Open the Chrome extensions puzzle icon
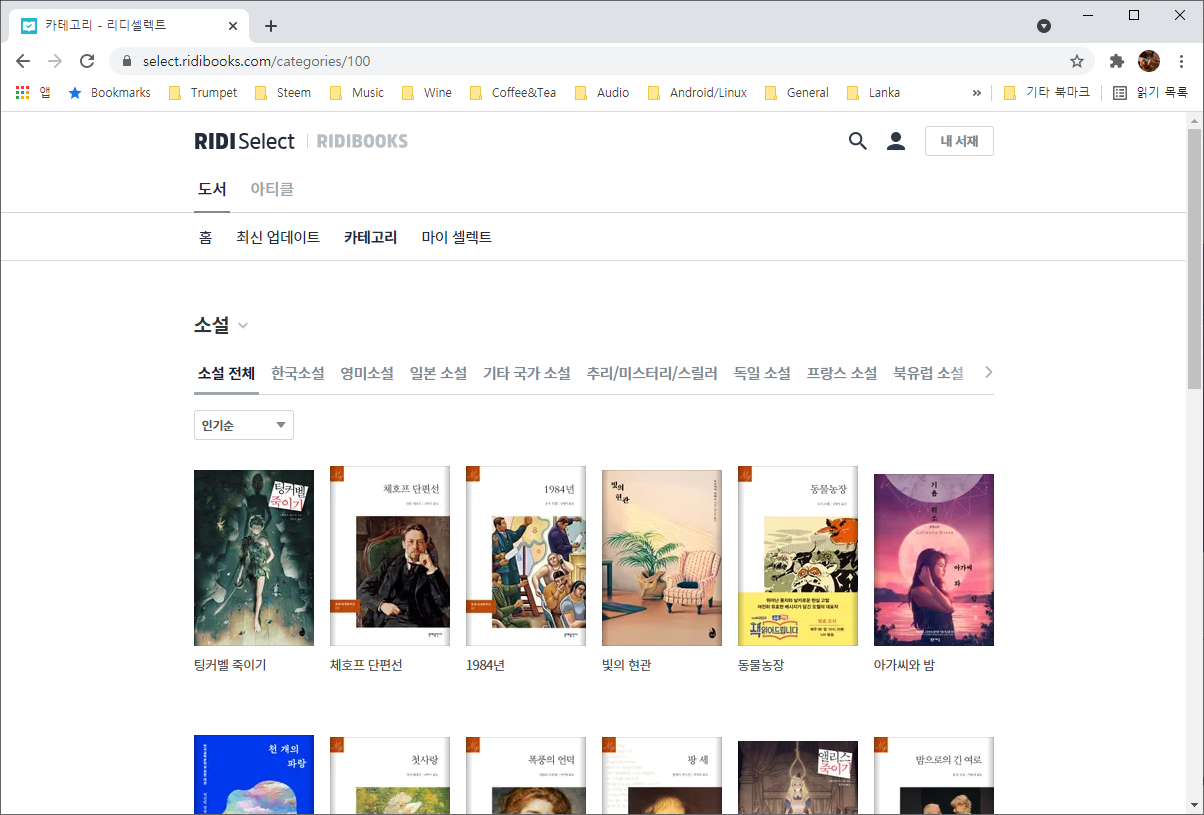1204x815 pixels. 1117,61
